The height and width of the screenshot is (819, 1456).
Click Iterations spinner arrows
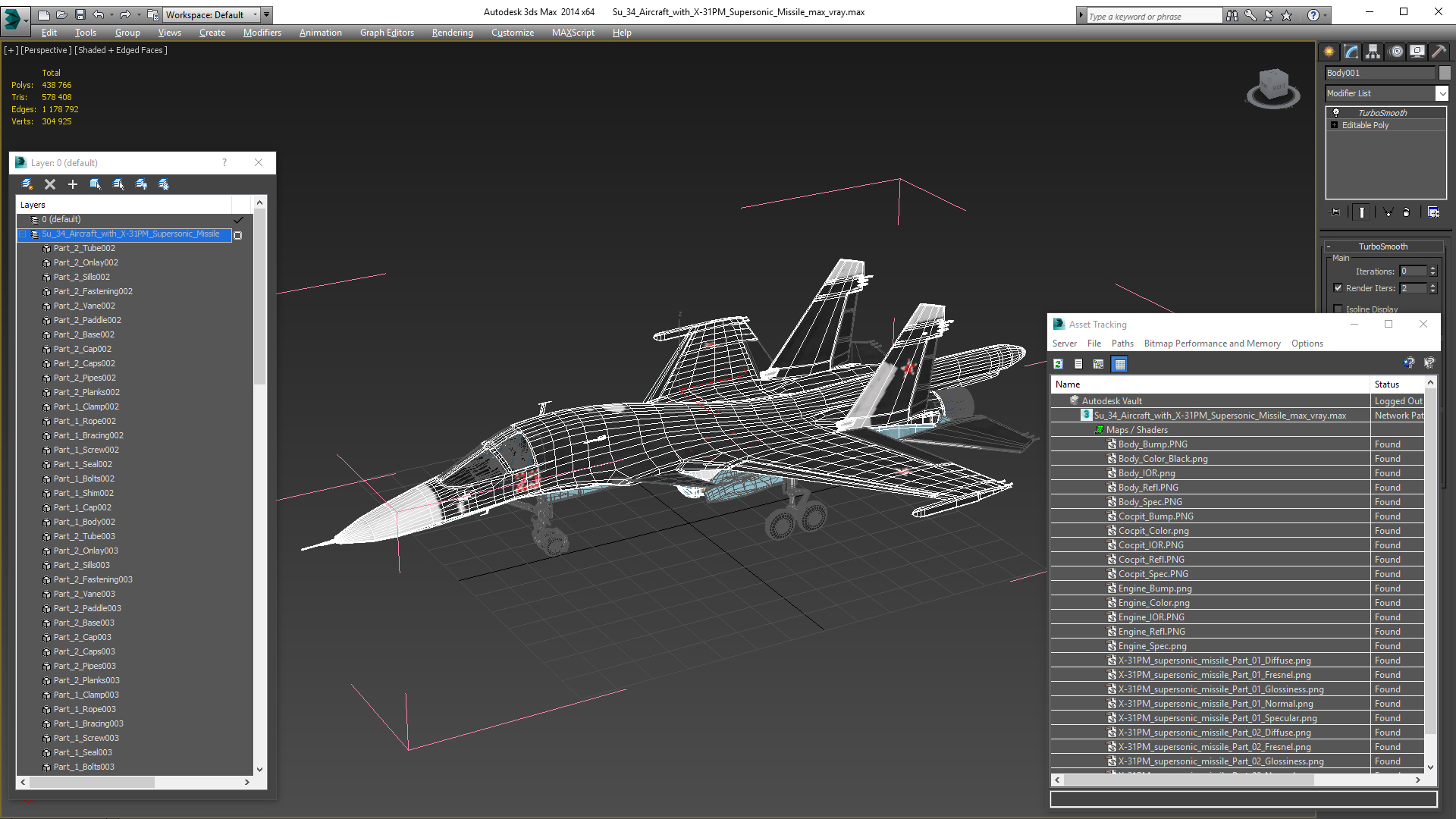coord(1432,271)
